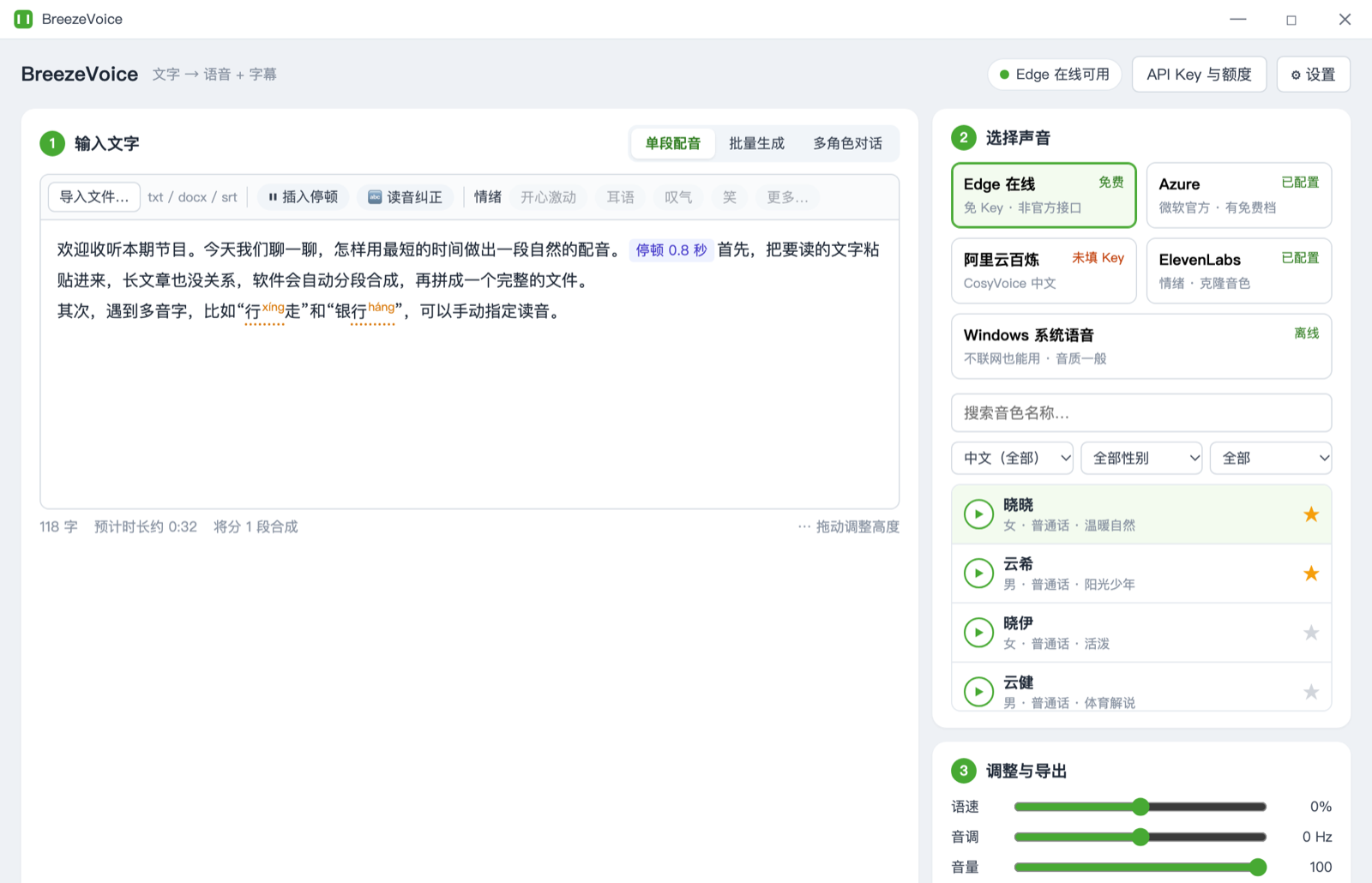Adjust the 音量 volume slider
Image resolution: width=1372 pixels, height=883 pixels.
coord(1140,867)
